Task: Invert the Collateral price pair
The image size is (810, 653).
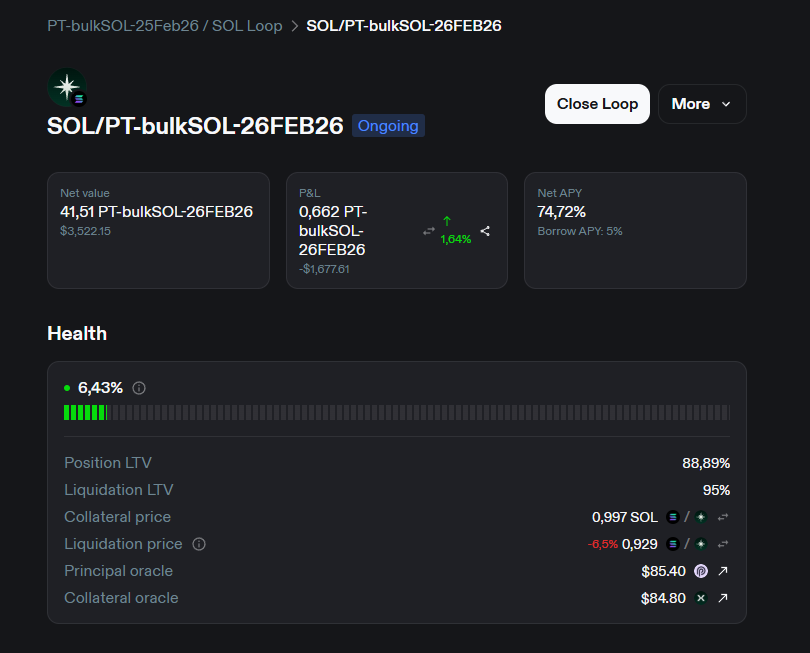Action: pyautogui.click(x=723, y=517)
